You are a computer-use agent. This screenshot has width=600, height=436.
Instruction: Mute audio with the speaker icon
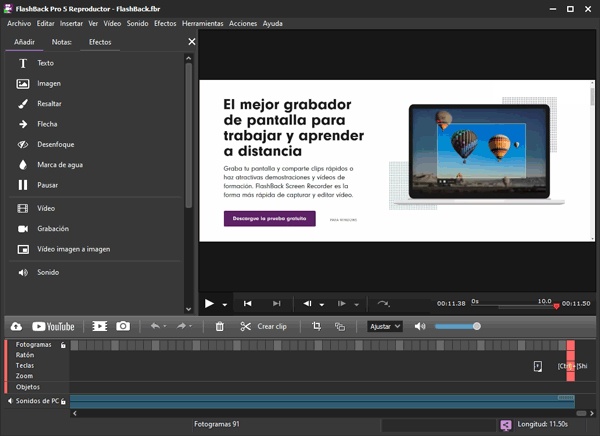pyautogui.click(x=420, y=326)
